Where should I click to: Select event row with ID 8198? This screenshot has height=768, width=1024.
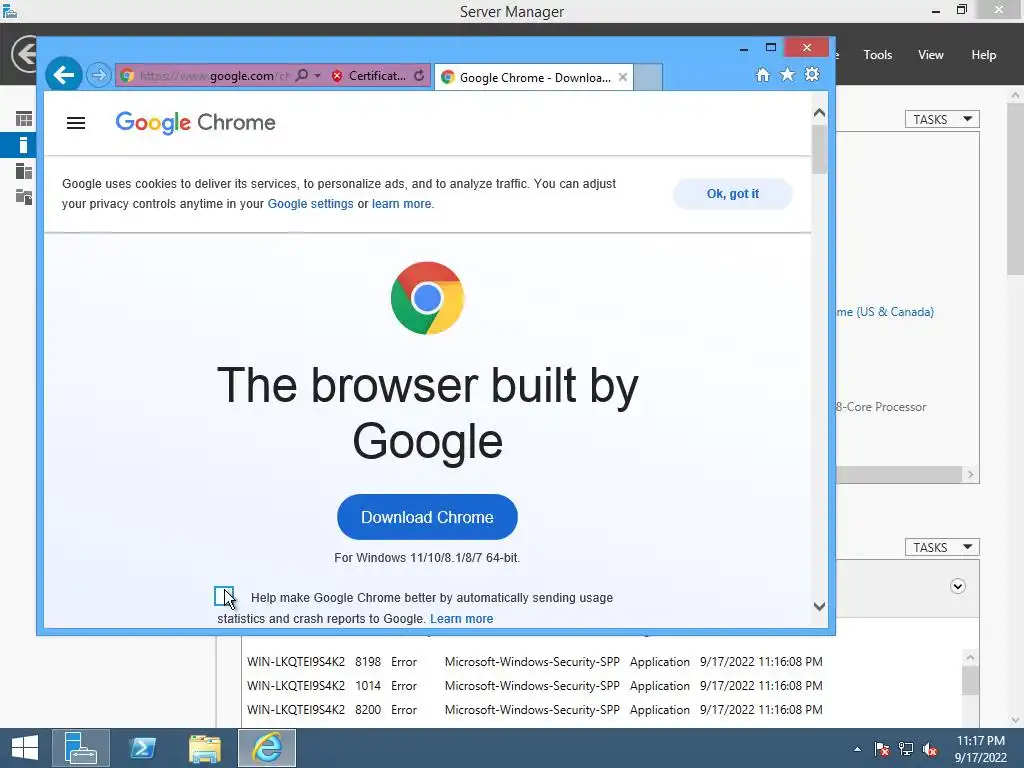tap(534, 662)
